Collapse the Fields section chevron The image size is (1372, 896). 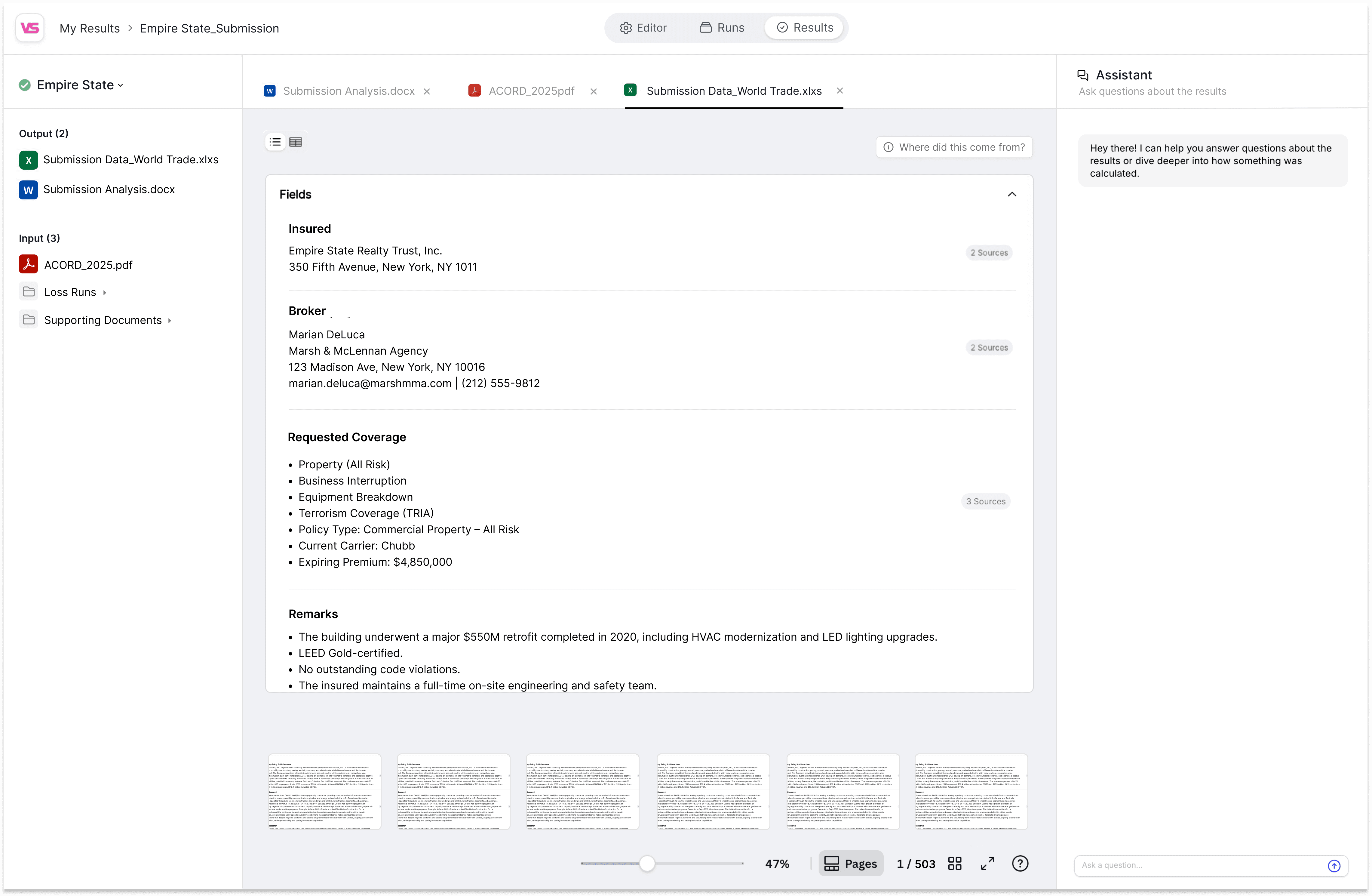coord(1012,194)
